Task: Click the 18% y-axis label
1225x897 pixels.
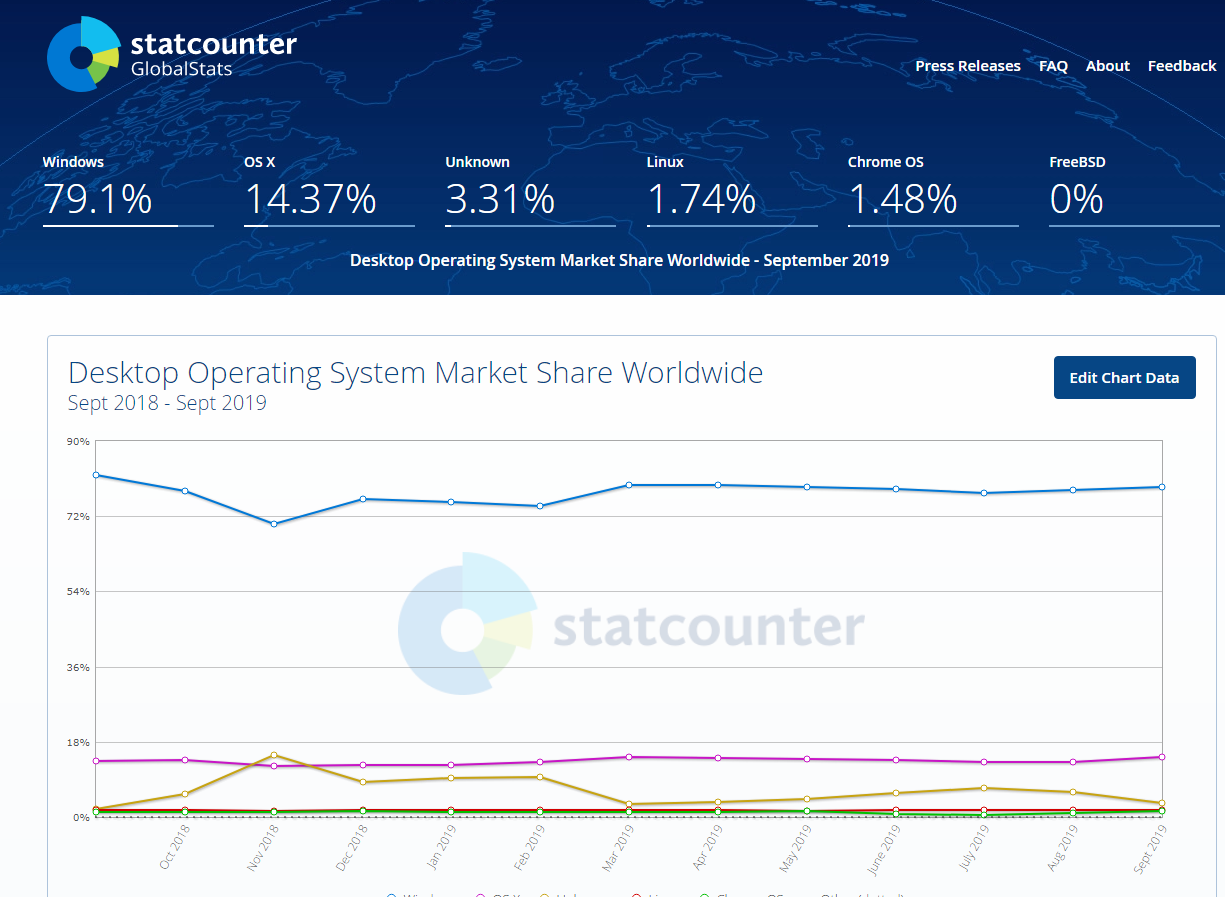Action: (79, 742)
